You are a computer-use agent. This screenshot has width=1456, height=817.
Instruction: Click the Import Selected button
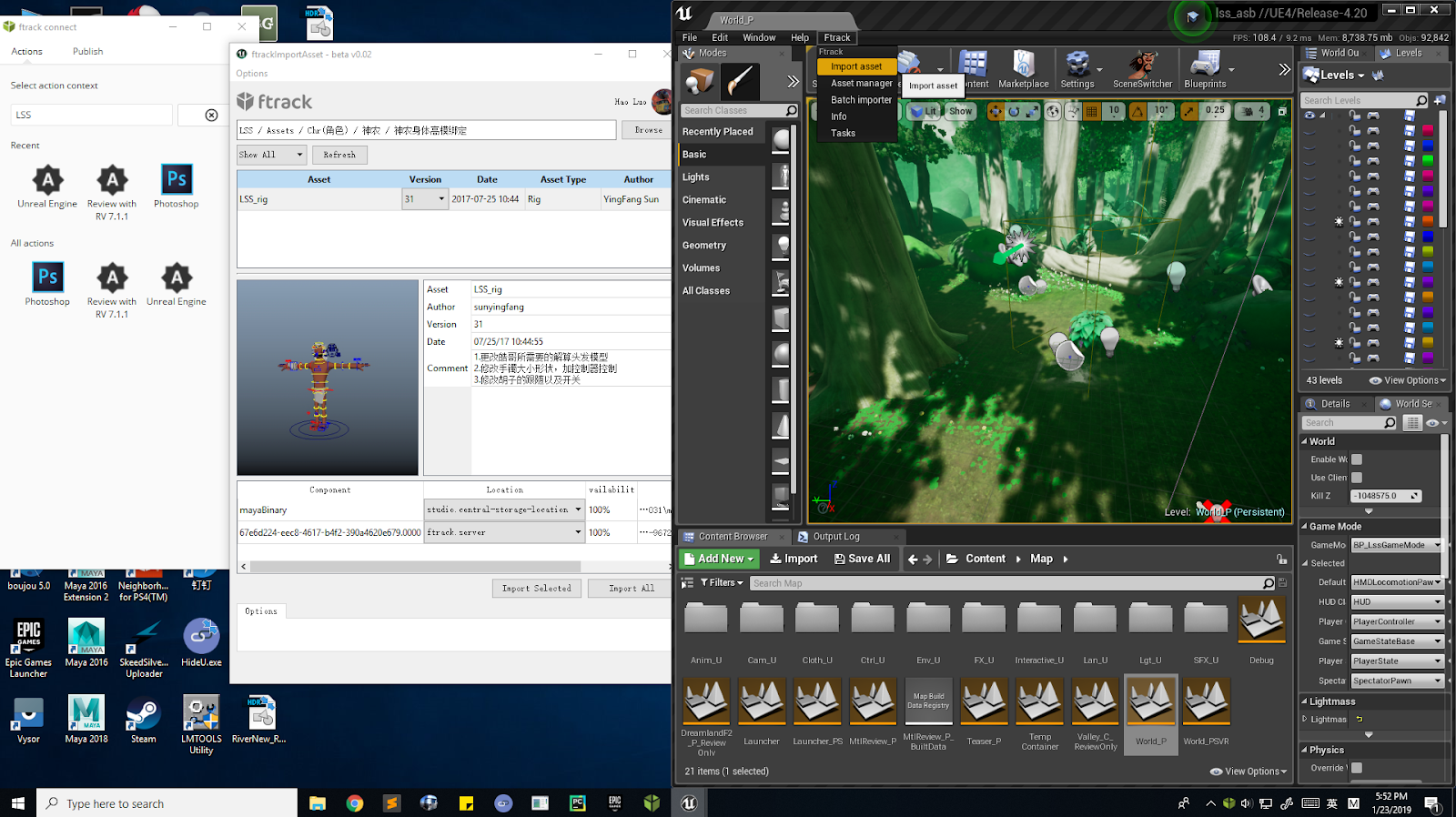click(537, 589)
